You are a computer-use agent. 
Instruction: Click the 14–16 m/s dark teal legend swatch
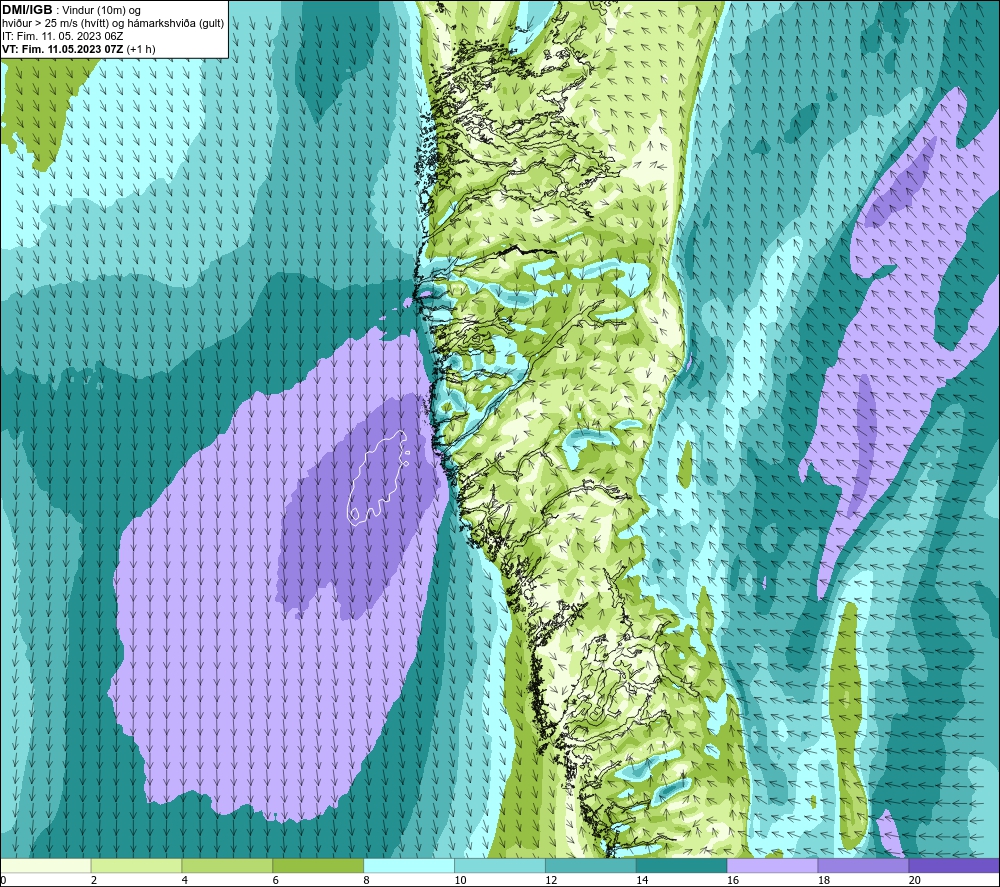(682, 866)
